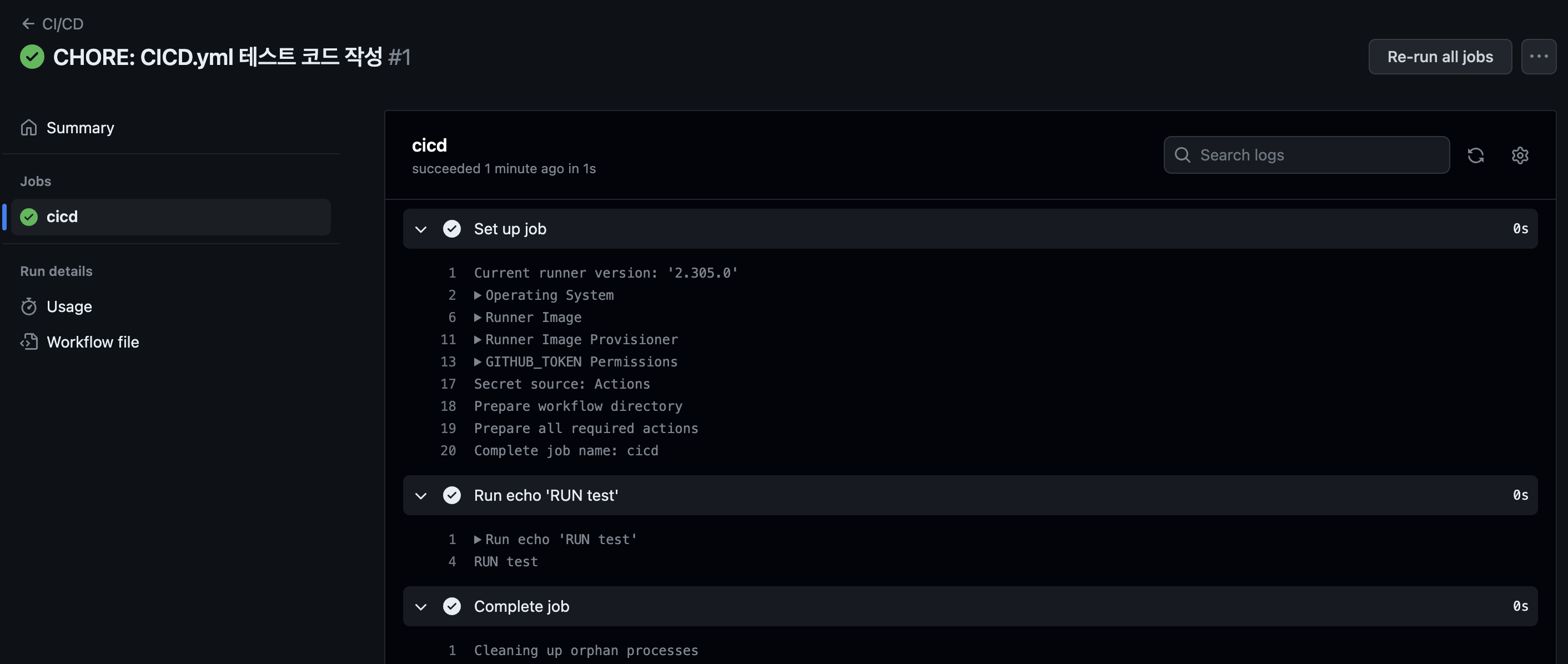Click the Summary home icon
The height and width of the screenshot is (664, 1568).
coord(29,128)
